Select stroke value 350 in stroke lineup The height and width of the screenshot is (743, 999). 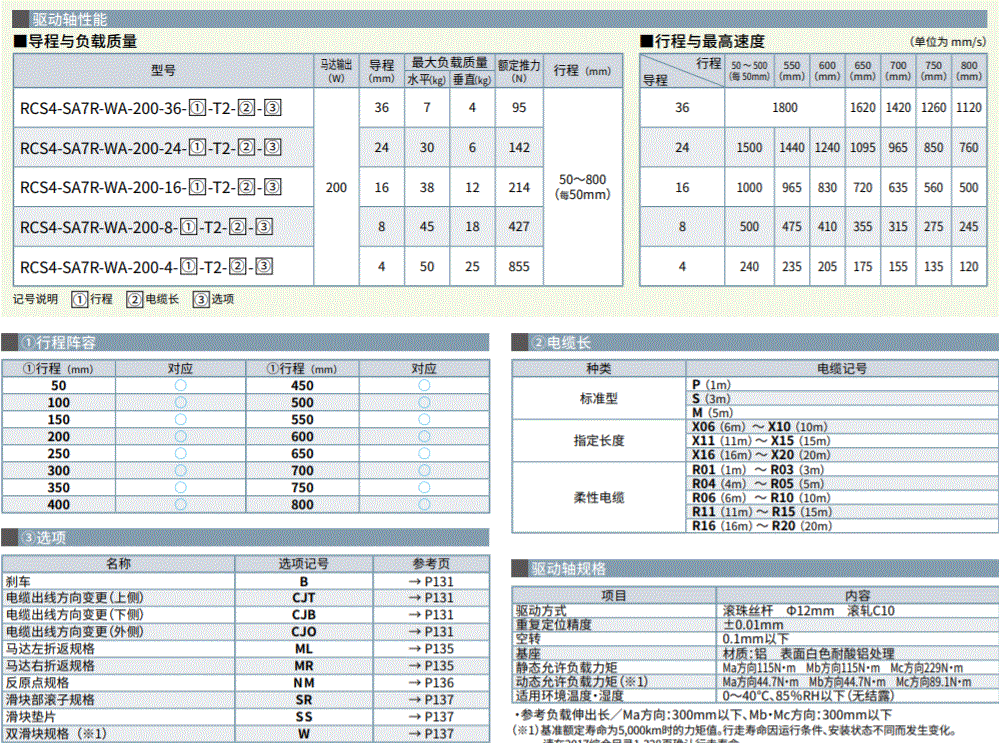coord(59,487)
